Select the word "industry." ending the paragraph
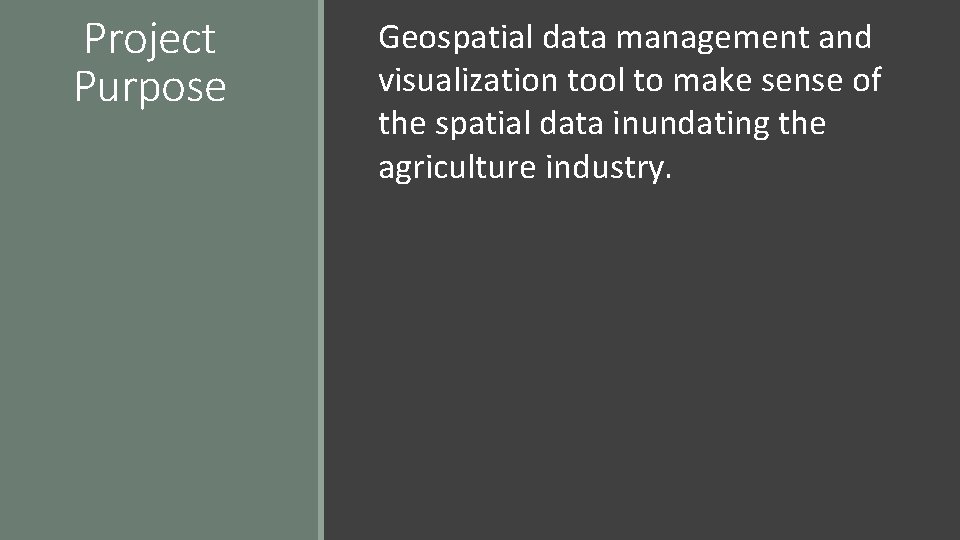960x540 pixels. tap(609, 167)
